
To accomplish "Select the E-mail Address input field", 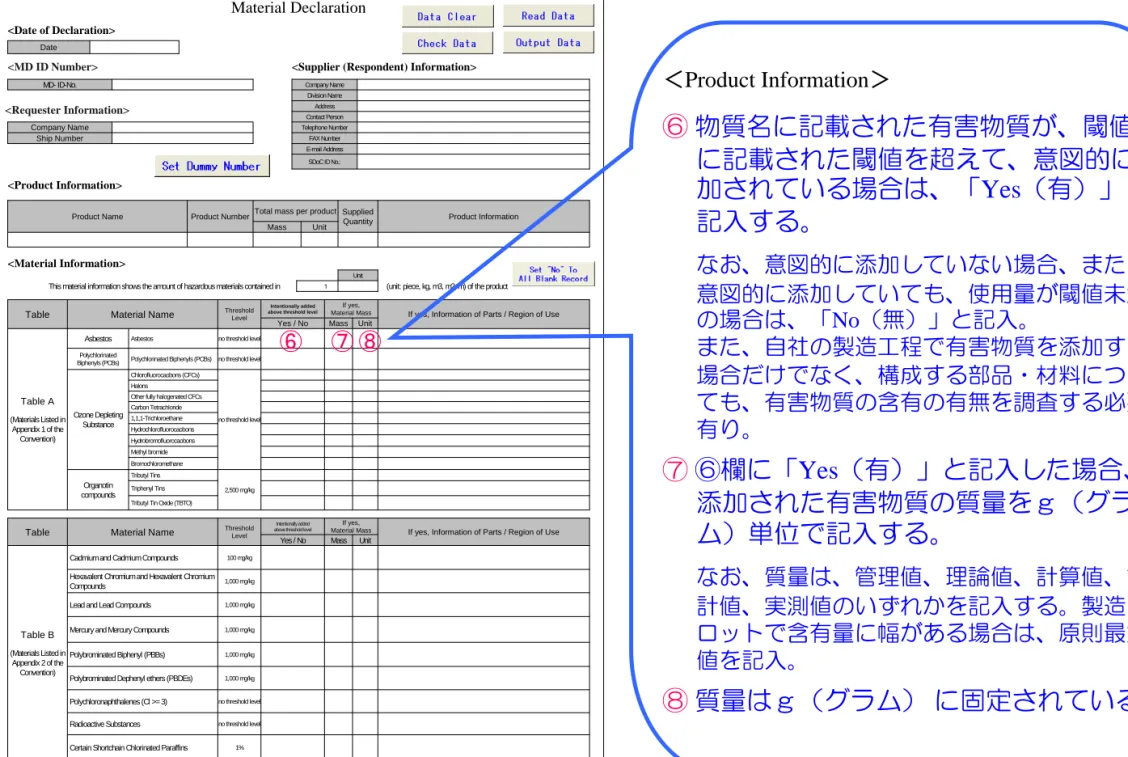I will point(473,150).
